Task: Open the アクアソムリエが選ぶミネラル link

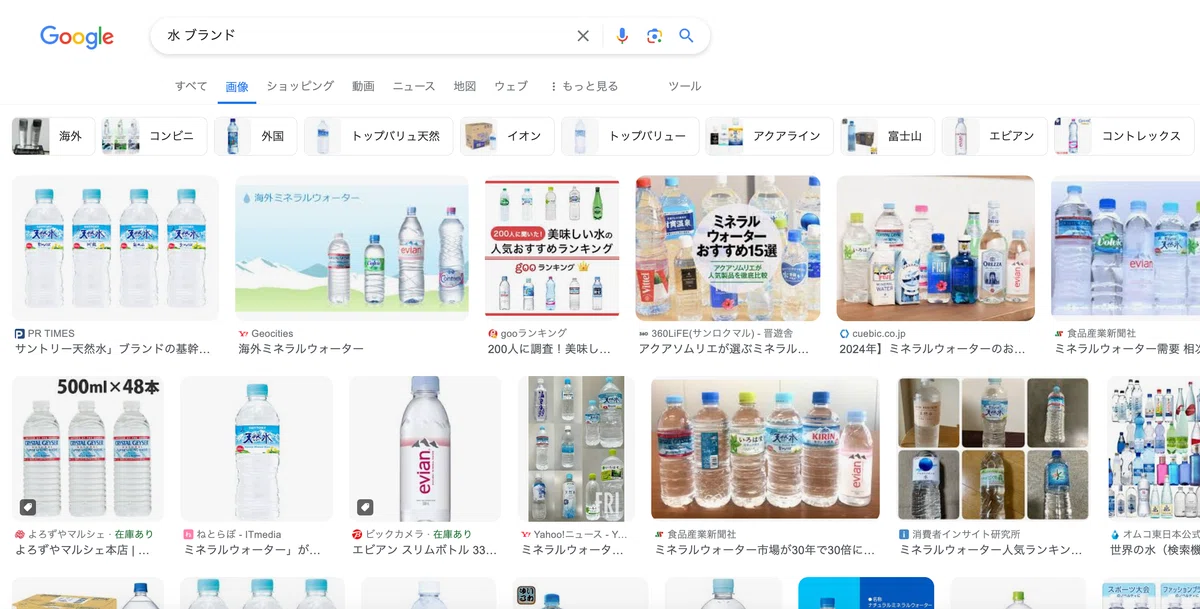Action: tap(724, 350)
